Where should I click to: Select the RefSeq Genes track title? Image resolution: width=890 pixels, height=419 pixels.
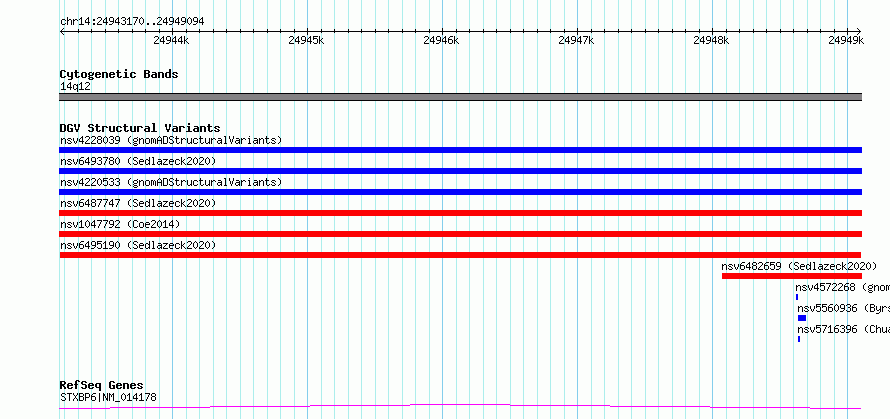[x=102, y=386]
